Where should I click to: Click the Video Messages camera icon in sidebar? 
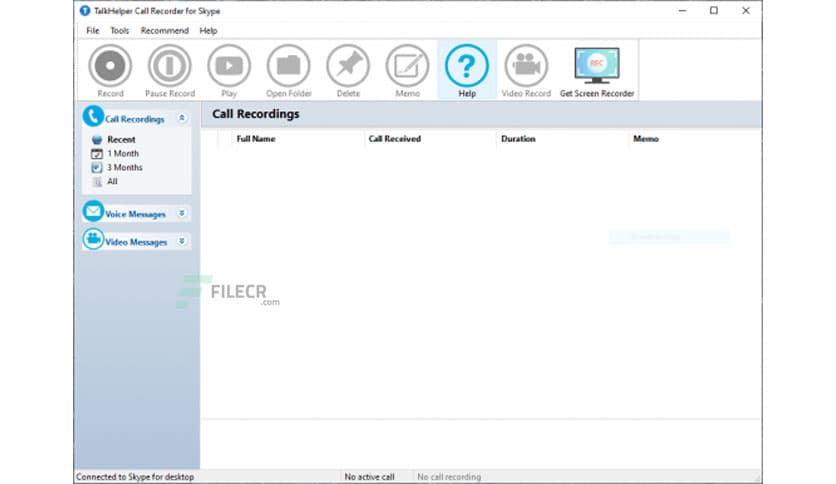tap(93, 239)
